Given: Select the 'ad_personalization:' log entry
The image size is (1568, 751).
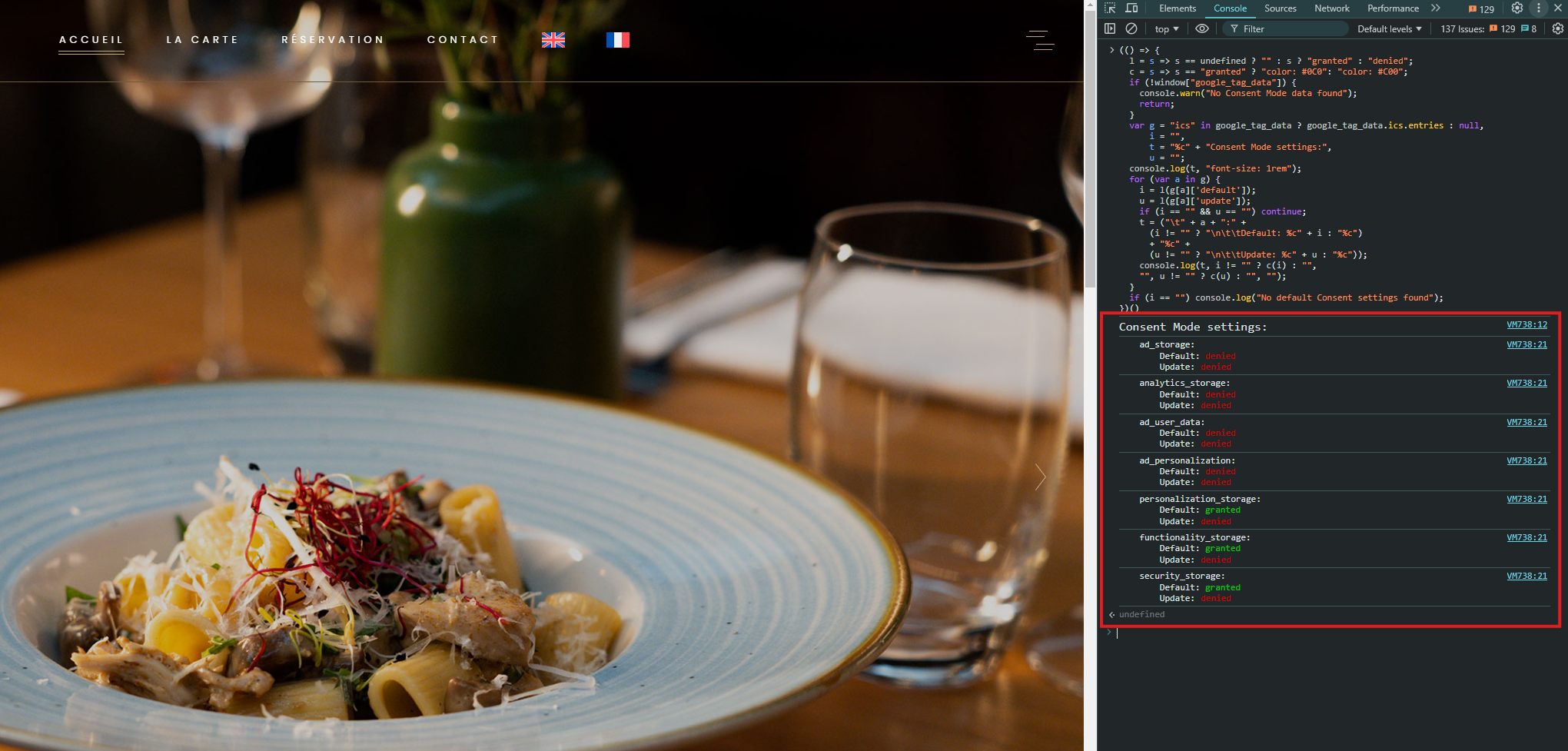Looking at the screenshot, I should coord(1187,461).
